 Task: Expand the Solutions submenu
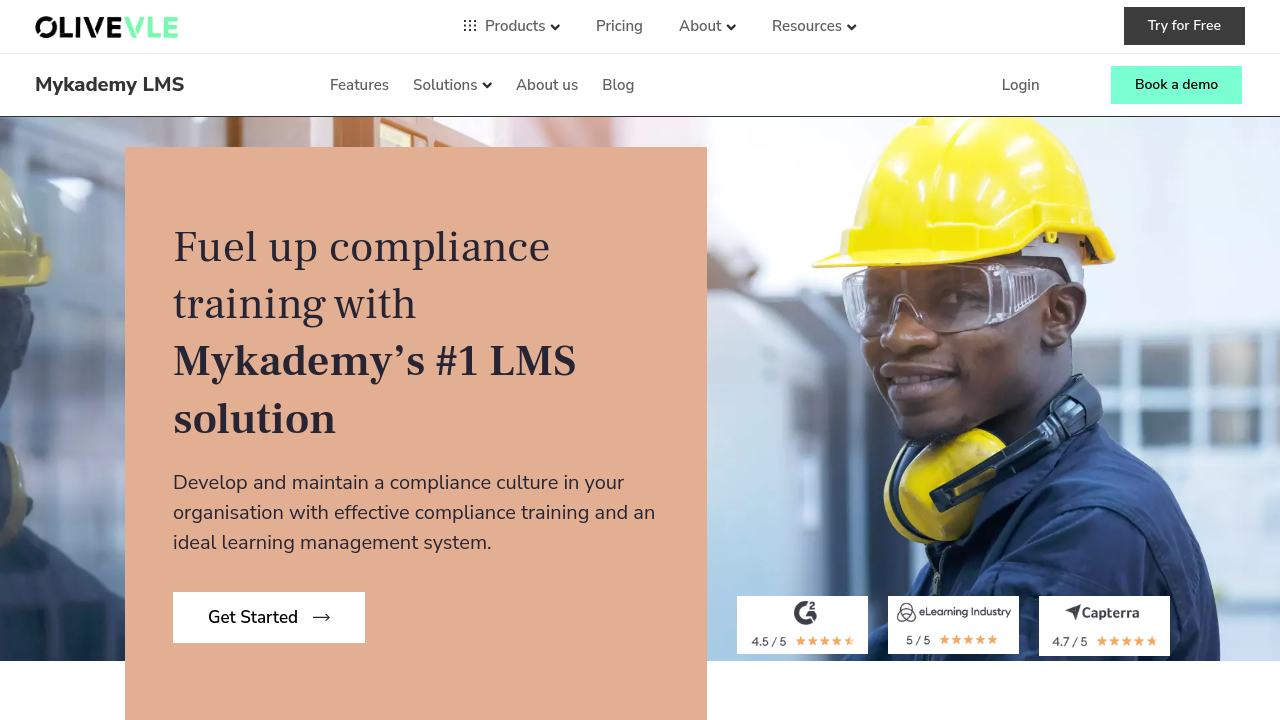(452, 85)
